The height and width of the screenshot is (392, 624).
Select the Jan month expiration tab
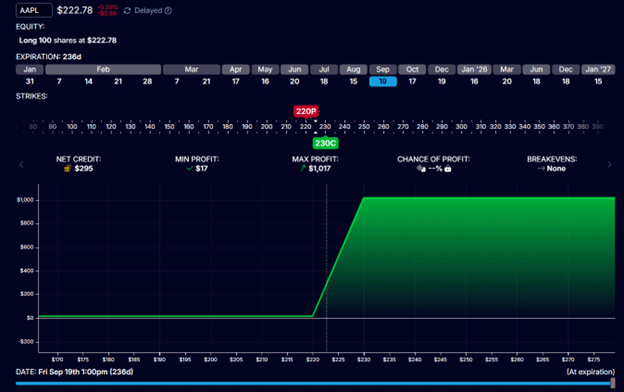pyautogui.click(x=30, y=70)
